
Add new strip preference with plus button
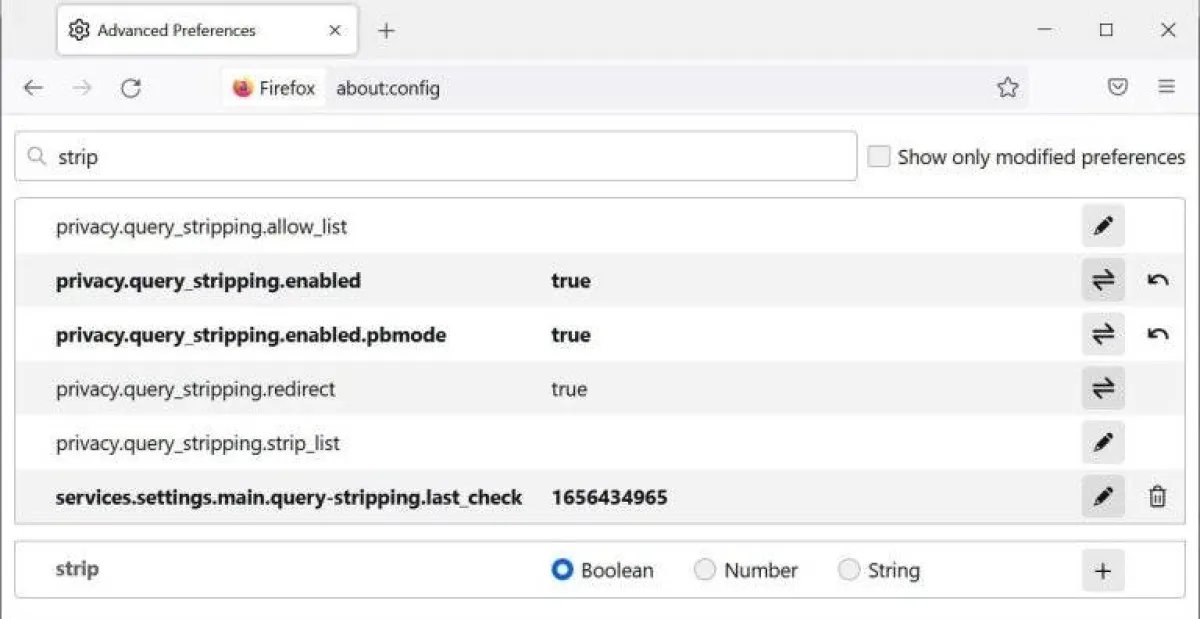click(1103, 571)
